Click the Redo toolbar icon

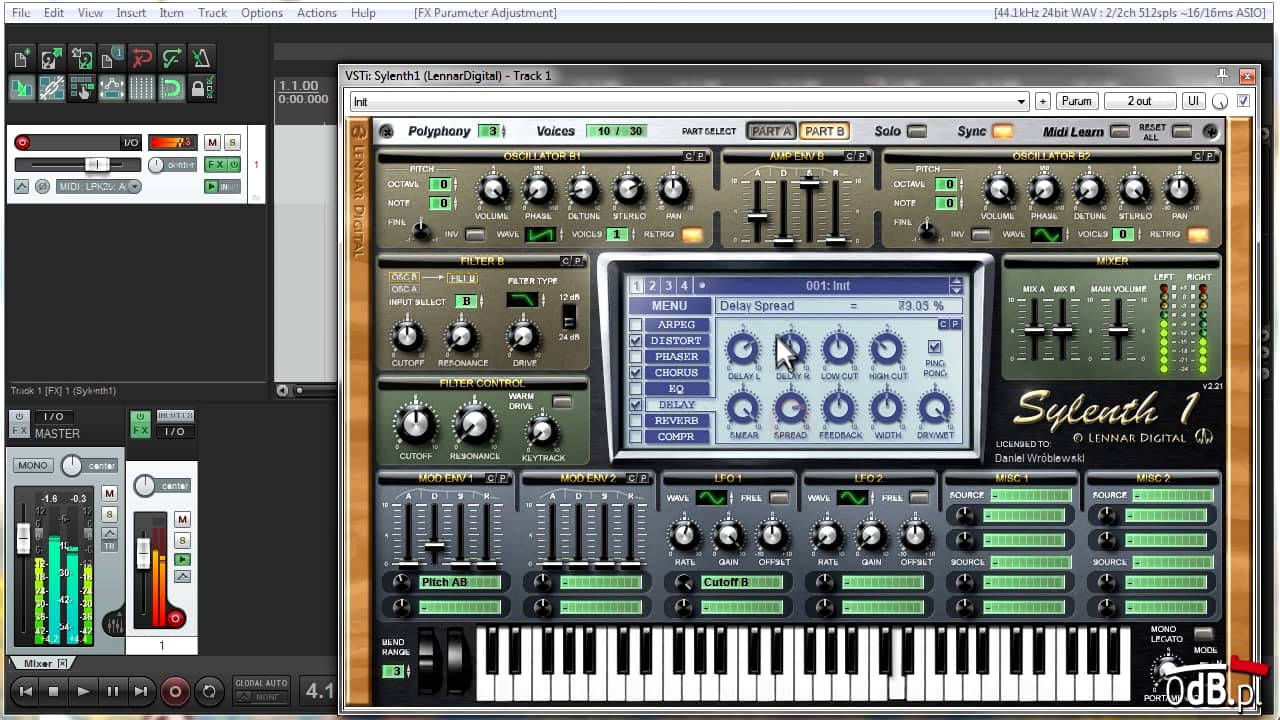pyautogui.click(x=171, y=58)
